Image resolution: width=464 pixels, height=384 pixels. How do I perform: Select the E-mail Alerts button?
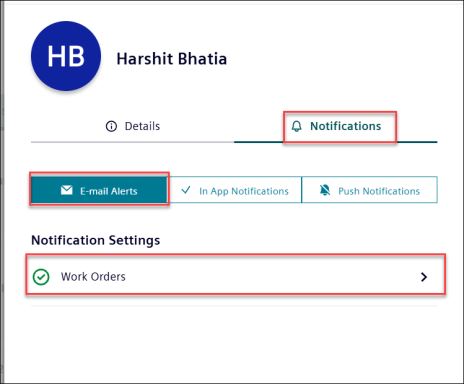tap(99, 190)
